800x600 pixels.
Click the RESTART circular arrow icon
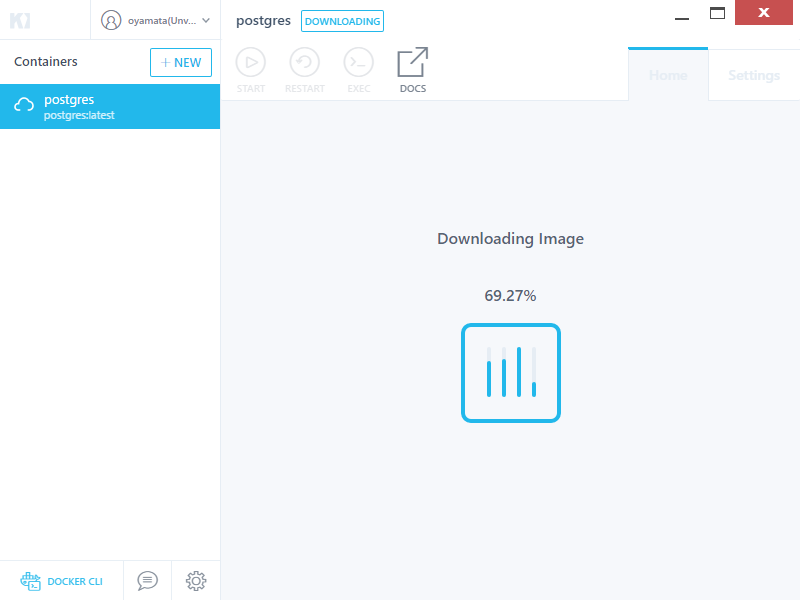[305, 62]
